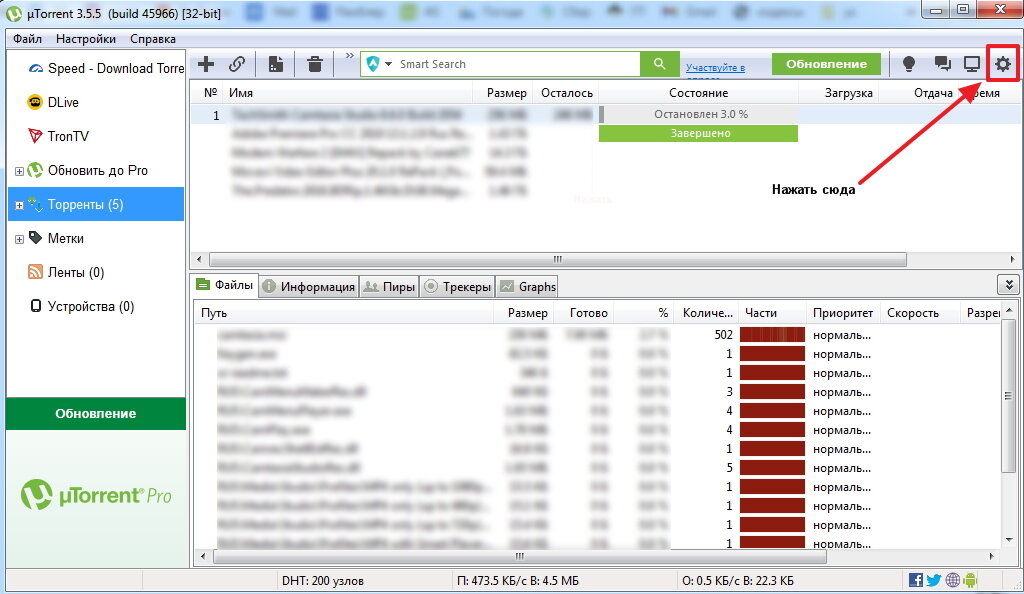
Task: Open the web globe status icon
Action: tap(953, 580)
